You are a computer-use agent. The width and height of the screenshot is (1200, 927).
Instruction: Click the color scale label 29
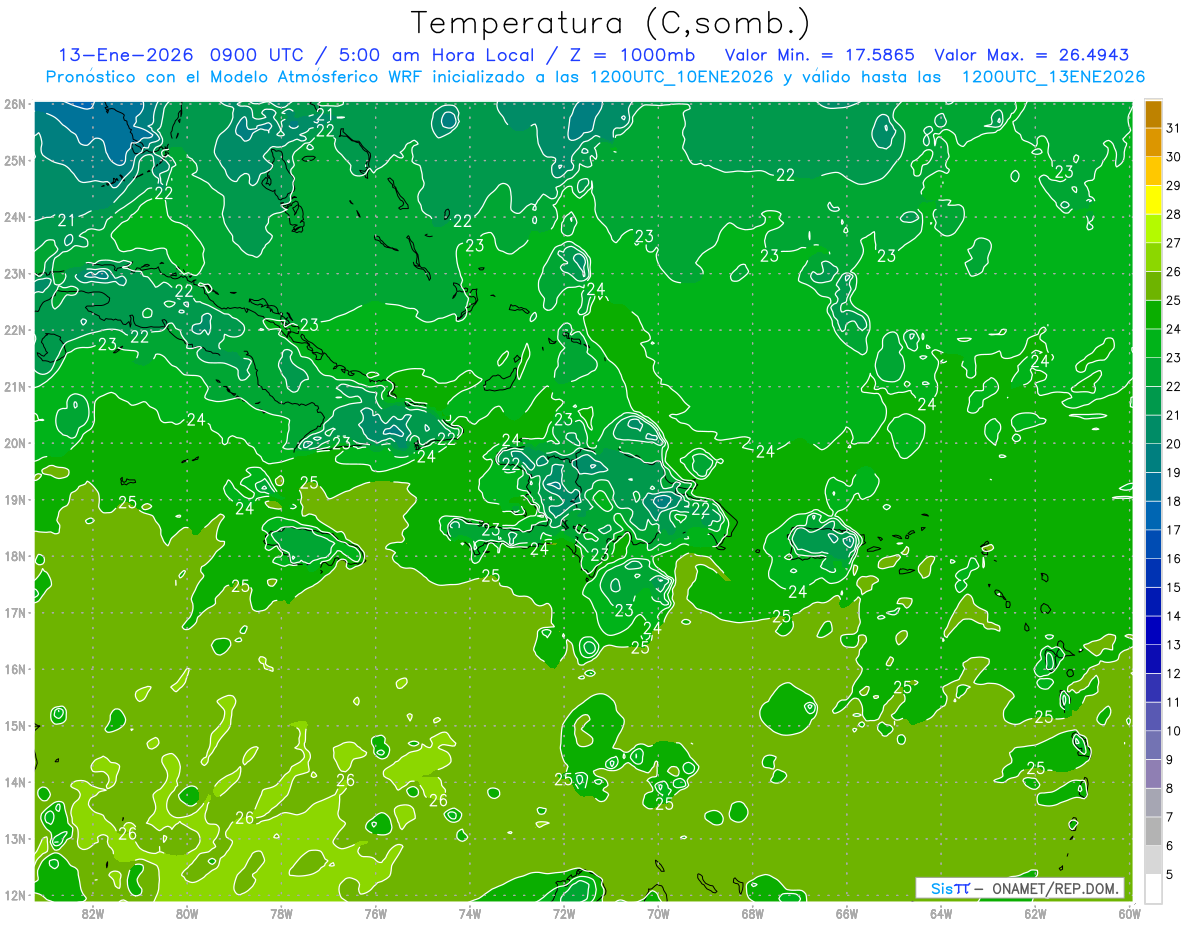click(1173, 186)
